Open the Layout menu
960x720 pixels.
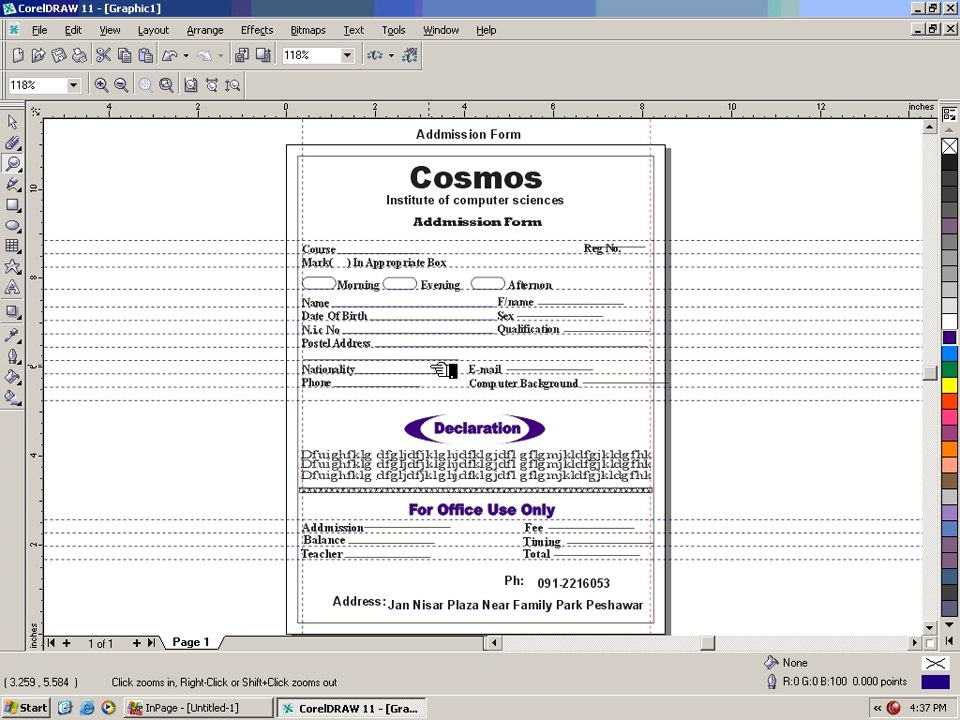coord(153,30)
